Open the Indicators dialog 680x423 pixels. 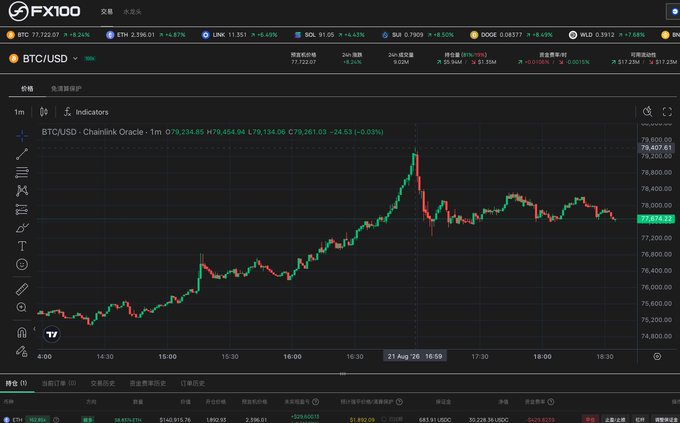86,112
